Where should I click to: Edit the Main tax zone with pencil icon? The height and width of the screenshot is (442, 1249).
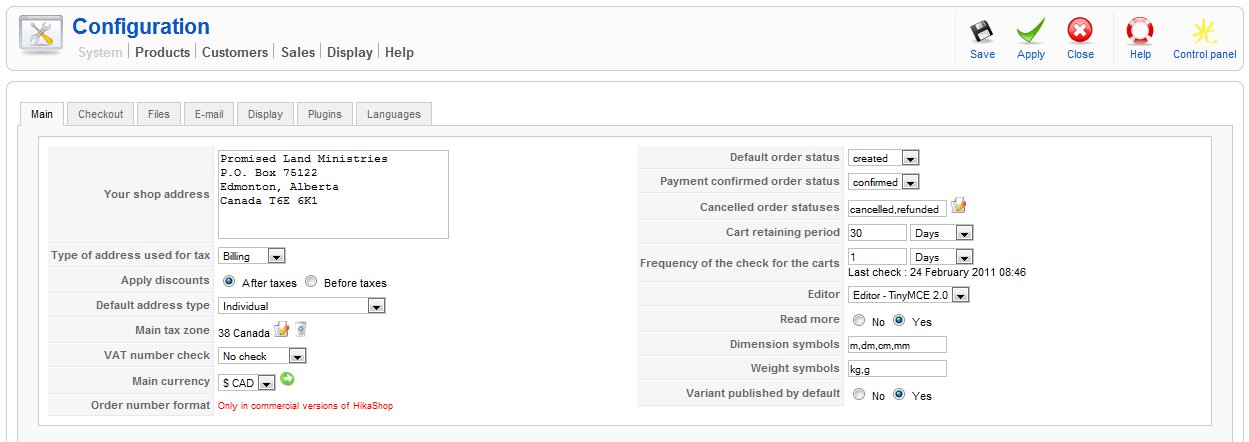[282, 329]
